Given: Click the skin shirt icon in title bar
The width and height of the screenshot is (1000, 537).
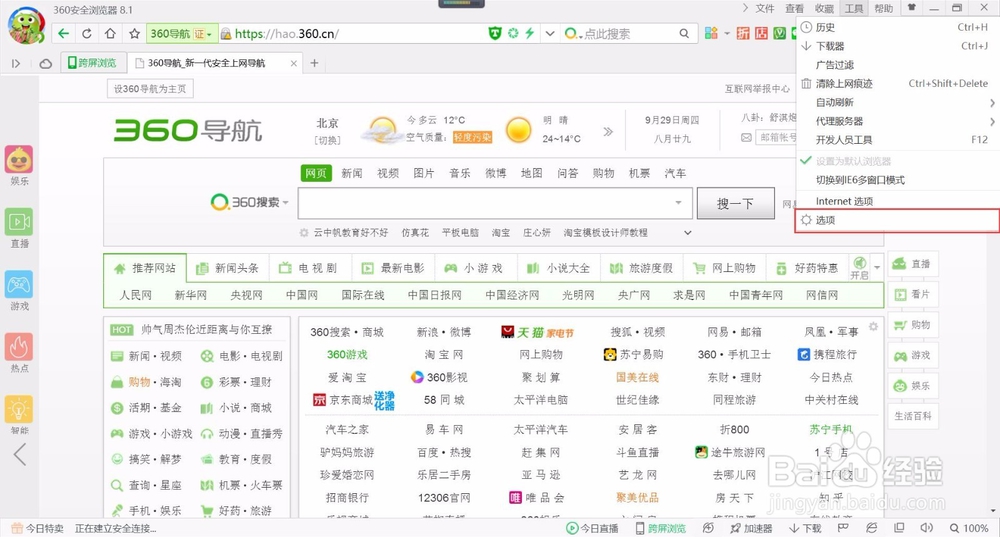Looking at the screenshot, I should point(911,8).
